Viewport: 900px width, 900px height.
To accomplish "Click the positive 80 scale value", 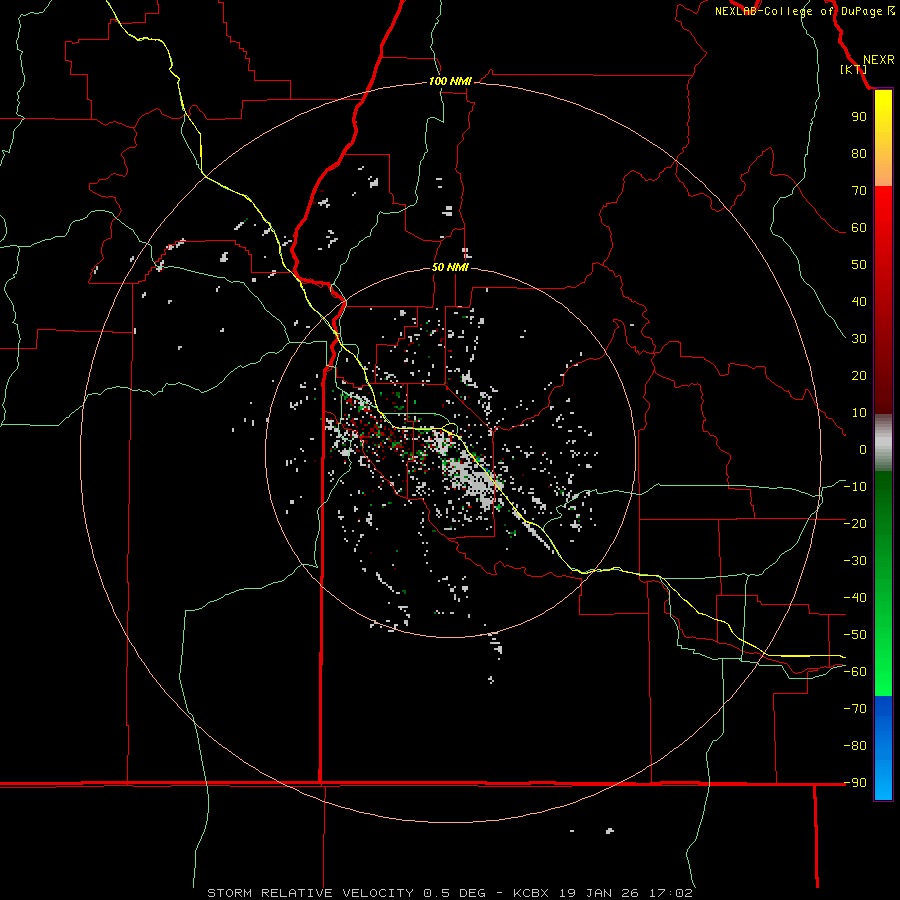I will coord(859,154).
